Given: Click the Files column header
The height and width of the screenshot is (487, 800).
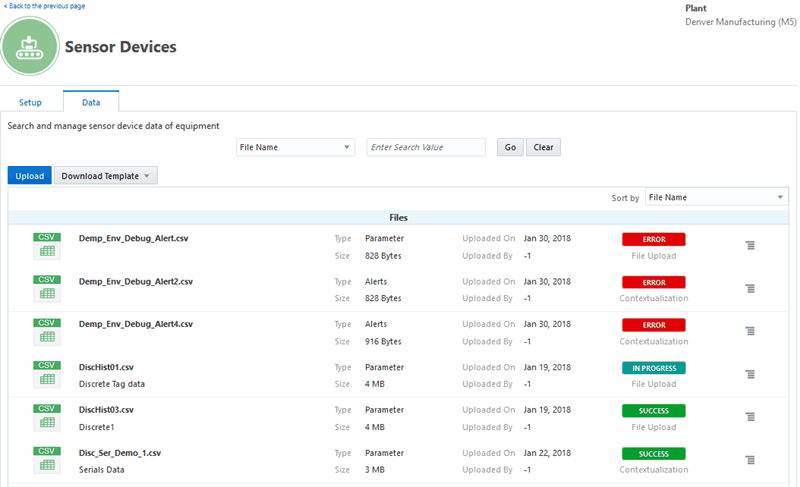Looking at the screenshot, I should tap(398, 218).
